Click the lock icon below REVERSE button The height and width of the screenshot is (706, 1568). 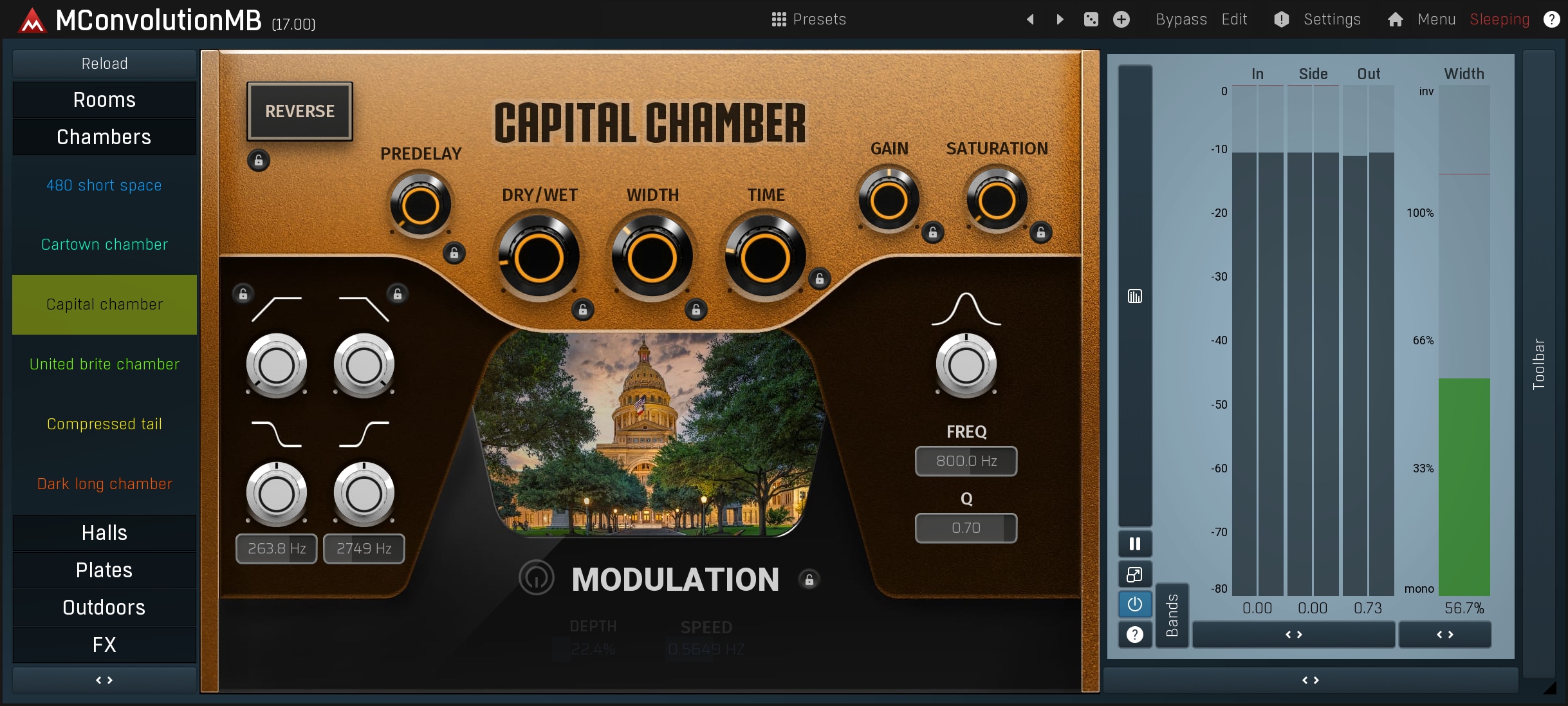(259, 160)
